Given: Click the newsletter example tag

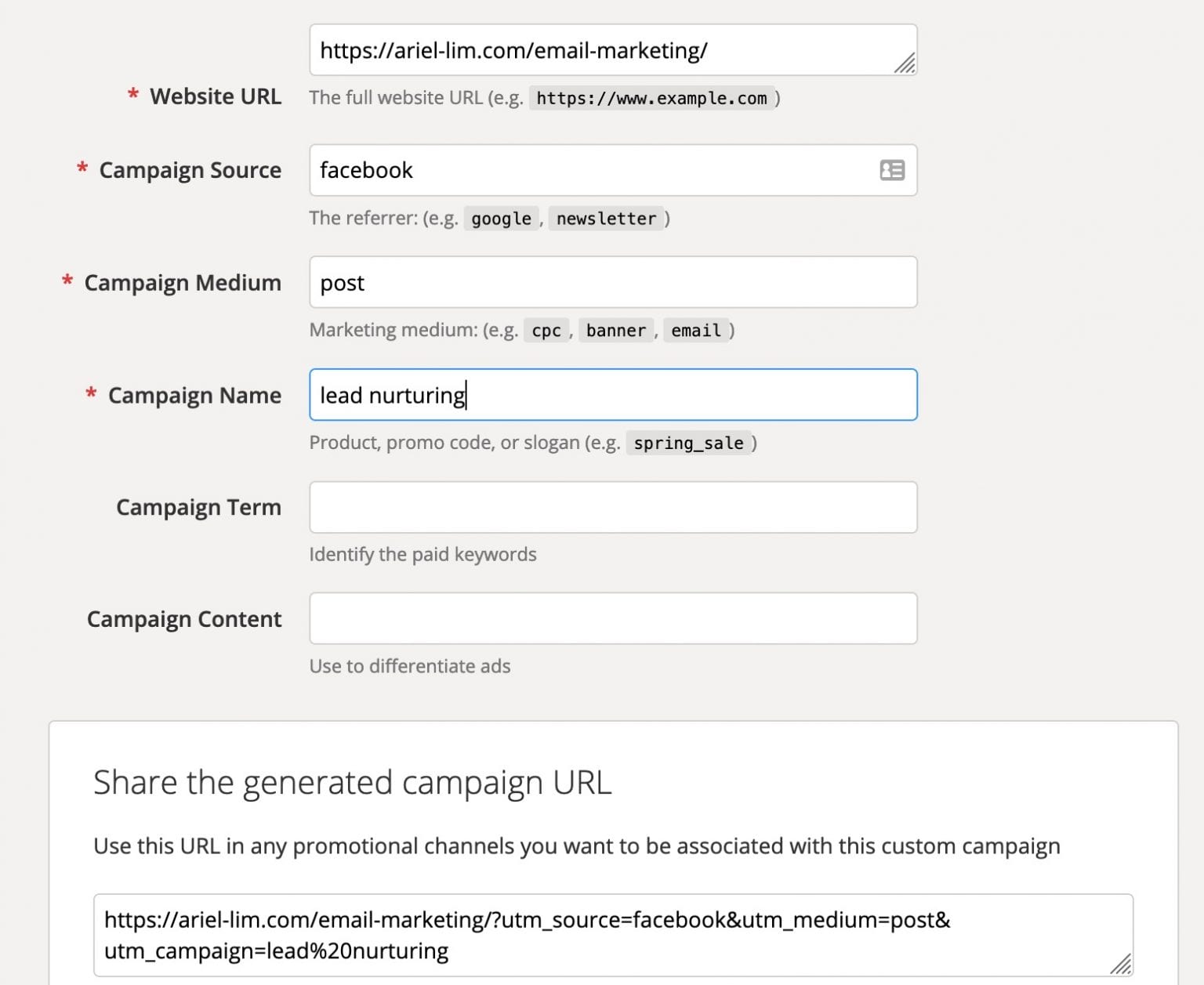Looking at the screenshot, I should [x=605, y=219].
